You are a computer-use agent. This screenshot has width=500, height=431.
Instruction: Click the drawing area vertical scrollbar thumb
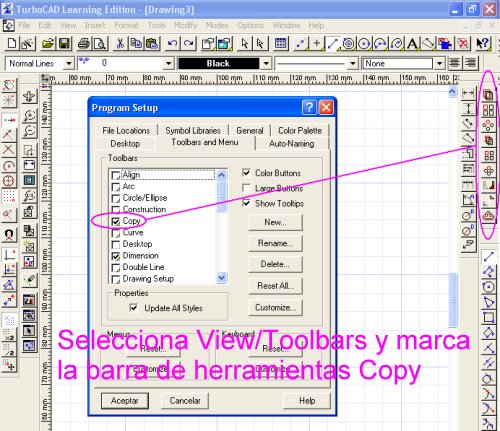tap(452, 300)
